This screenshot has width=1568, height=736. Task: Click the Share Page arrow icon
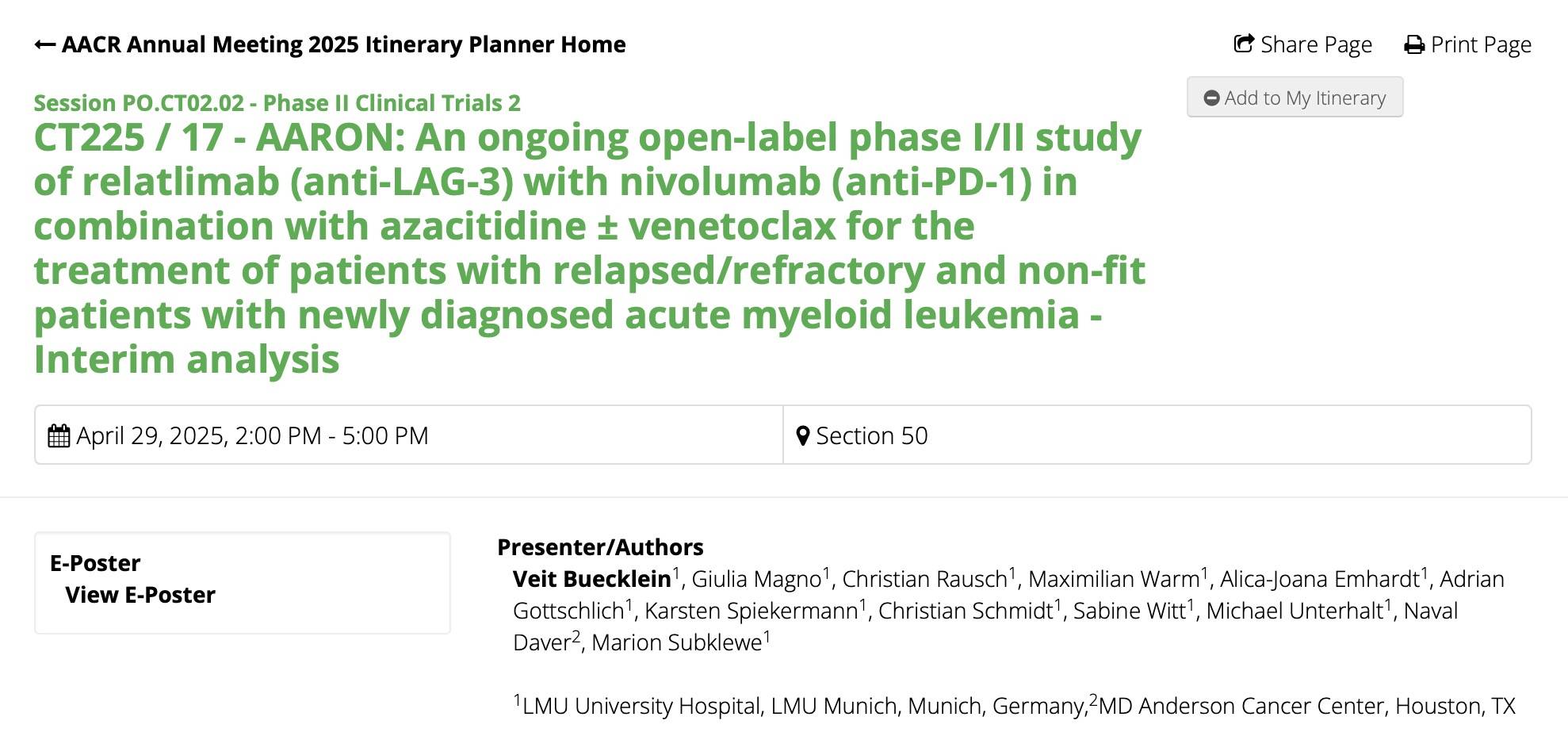(x=1245, y=44)
